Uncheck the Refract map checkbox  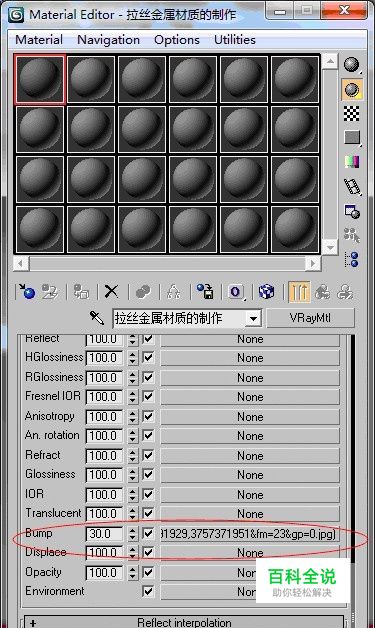click(x=148, y=455)
